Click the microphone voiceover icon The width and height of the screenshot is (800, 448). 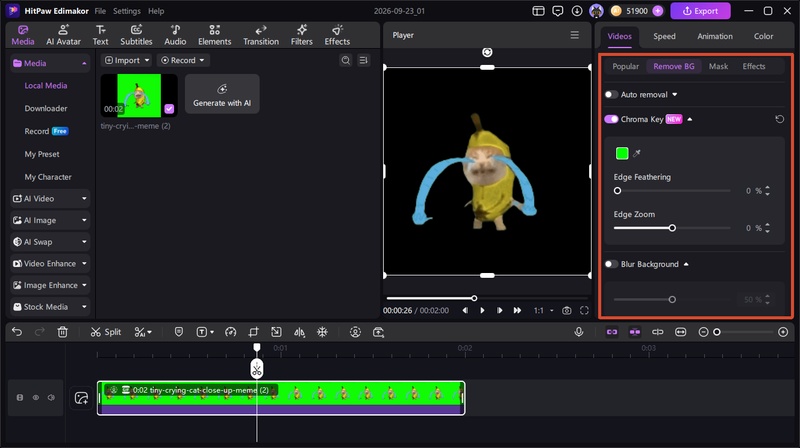coord(579,332)
